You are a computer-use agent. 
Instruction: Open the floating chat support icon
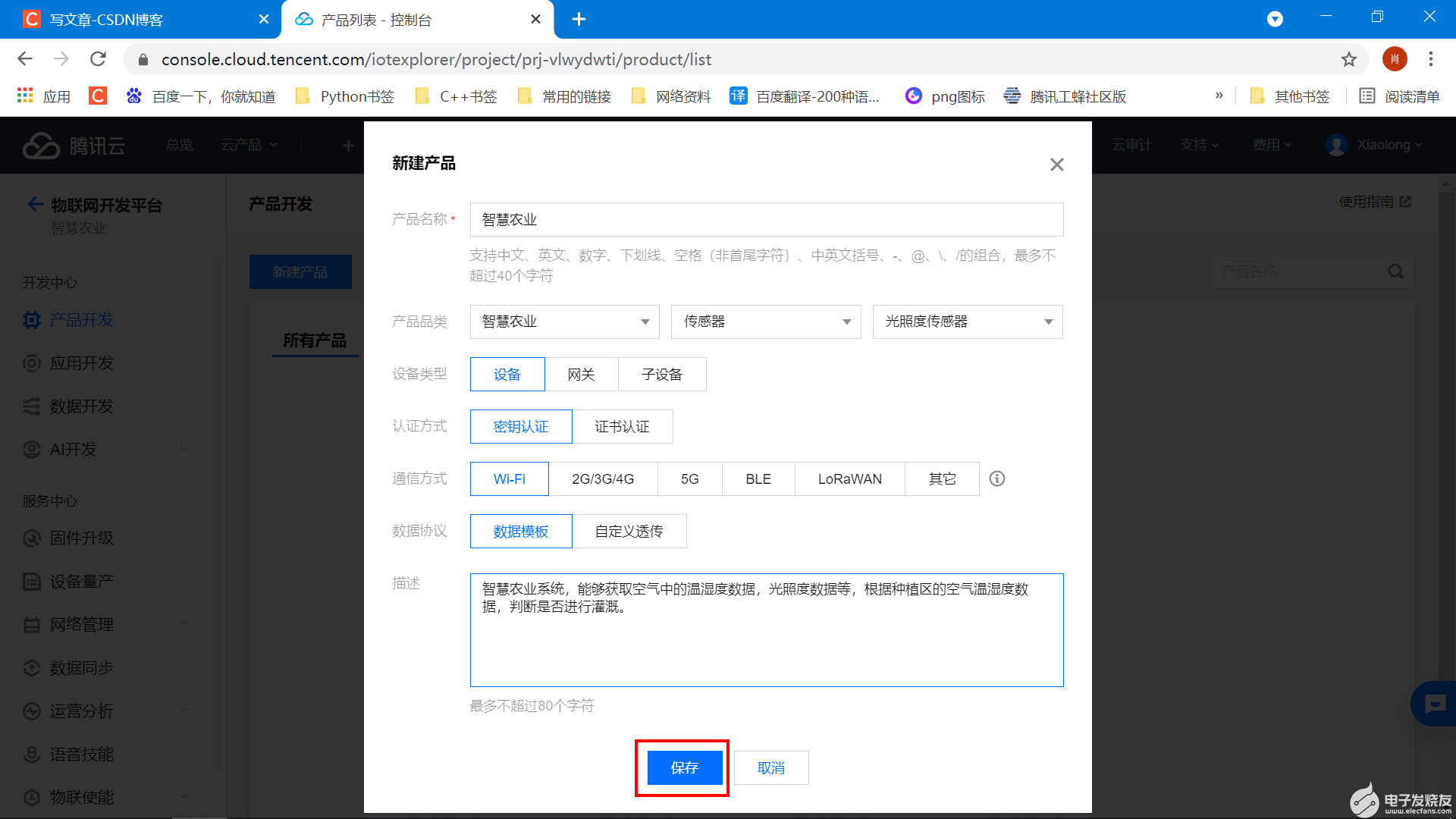point(1434,704)
